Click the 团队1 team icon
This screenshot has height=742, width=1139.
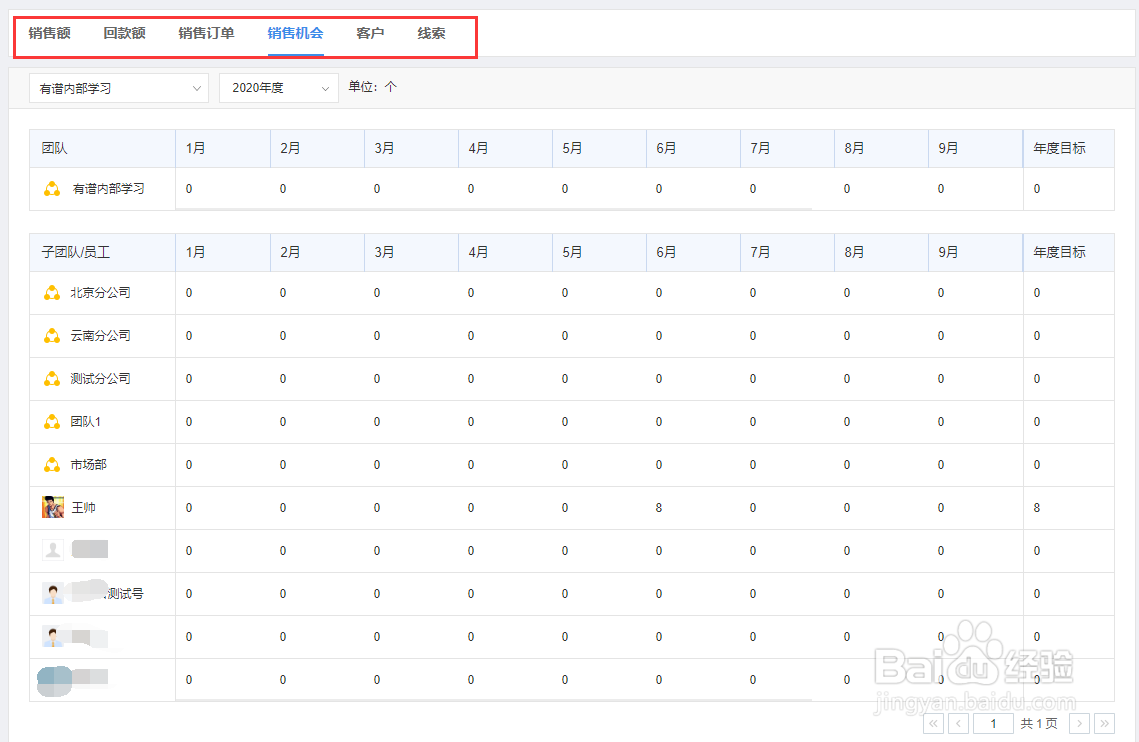52,422
